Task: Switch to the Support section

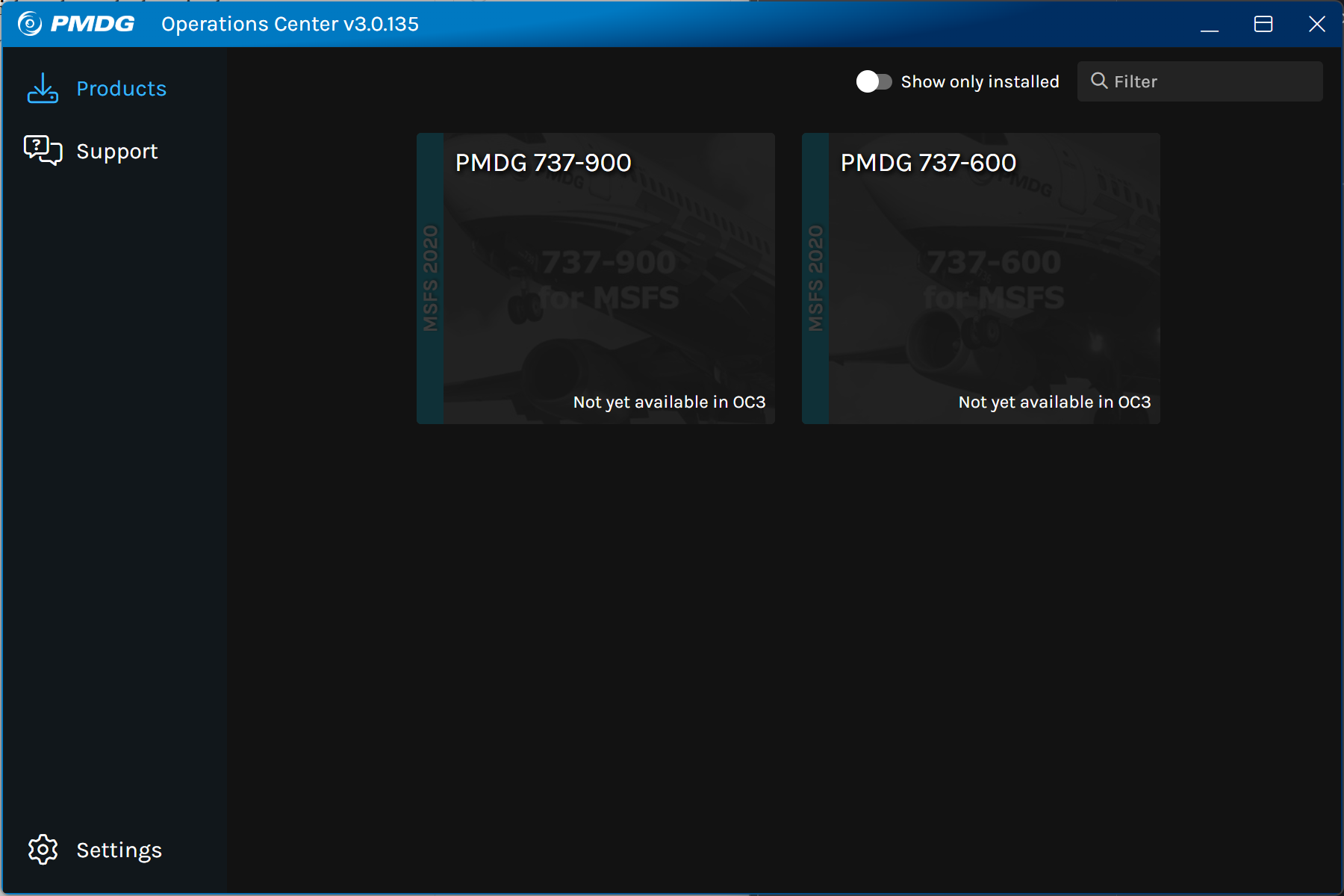Action: pos(117,150)
